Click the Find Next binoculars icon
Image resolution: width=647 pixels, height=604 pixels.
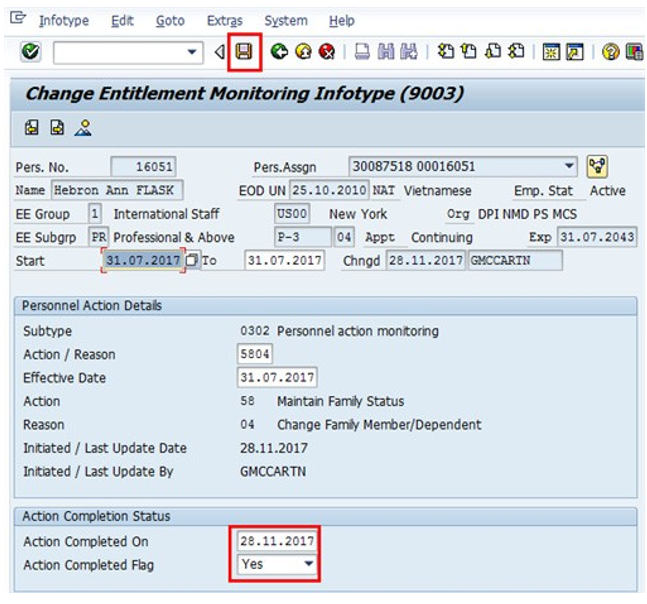(x=409, y=52)
